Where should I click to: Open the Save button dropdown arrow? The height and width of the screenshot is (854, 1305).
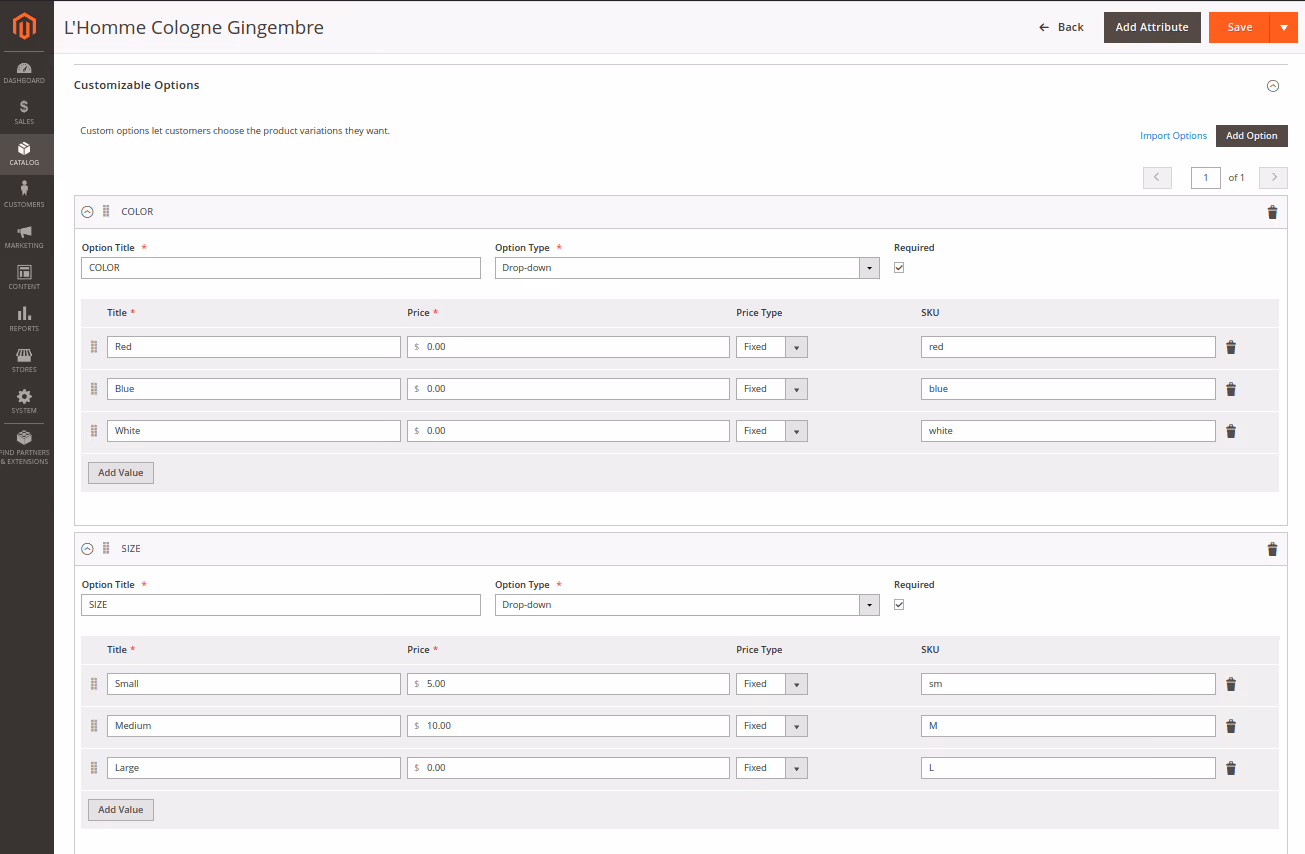click(x=1284, y=27)
